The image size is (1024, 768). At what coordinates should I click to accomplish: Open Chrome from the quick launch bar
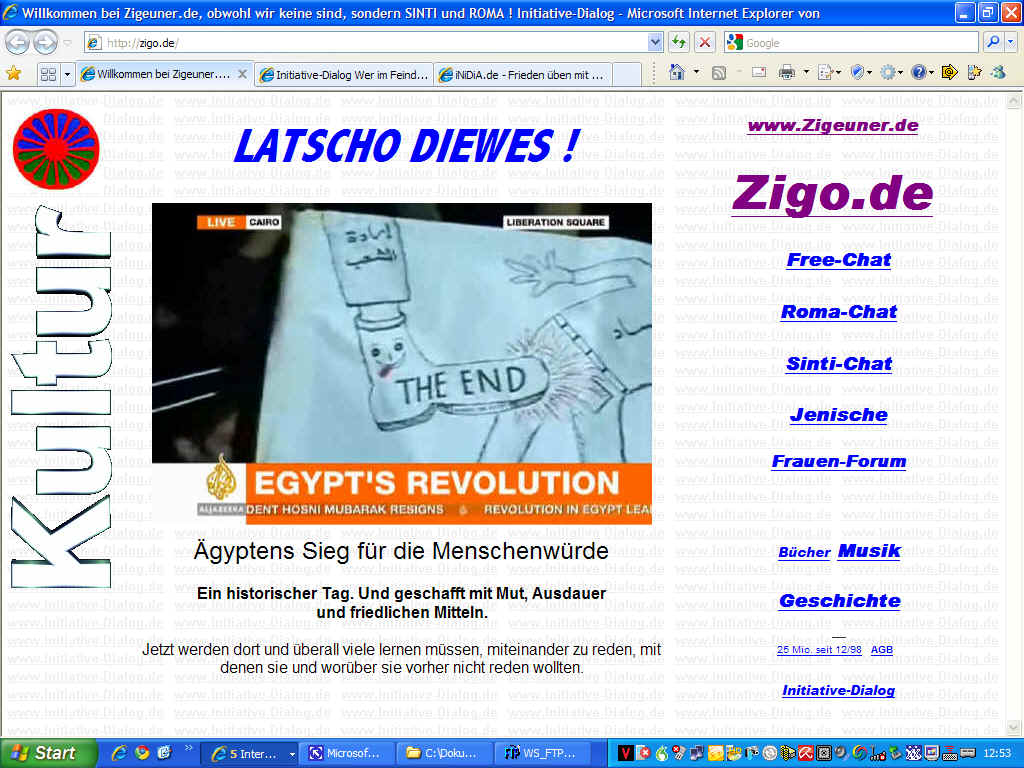click(x=142, y=753)
